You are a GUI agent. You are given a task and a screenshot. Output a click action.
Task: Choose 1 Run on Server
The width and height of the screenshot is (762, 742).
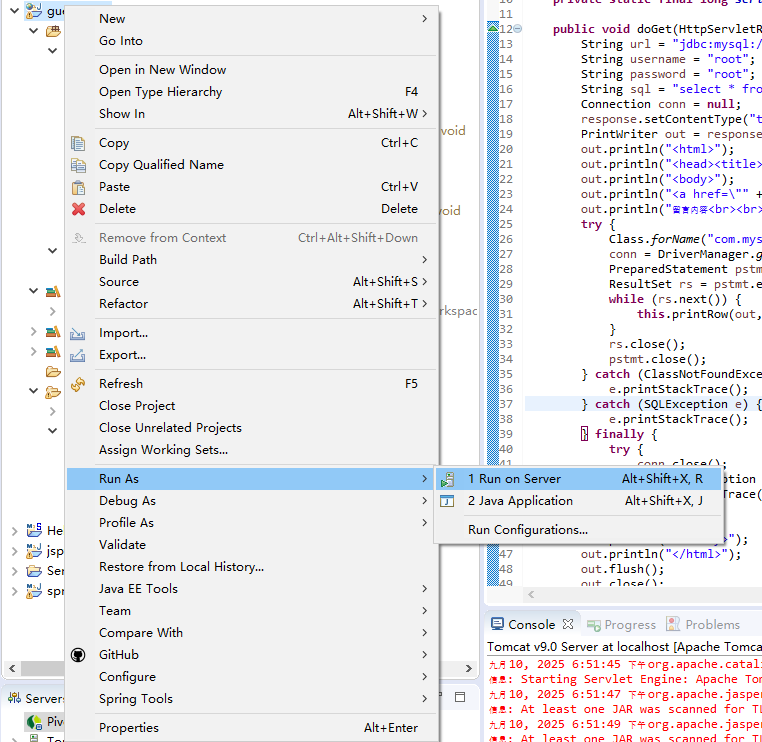579,479
